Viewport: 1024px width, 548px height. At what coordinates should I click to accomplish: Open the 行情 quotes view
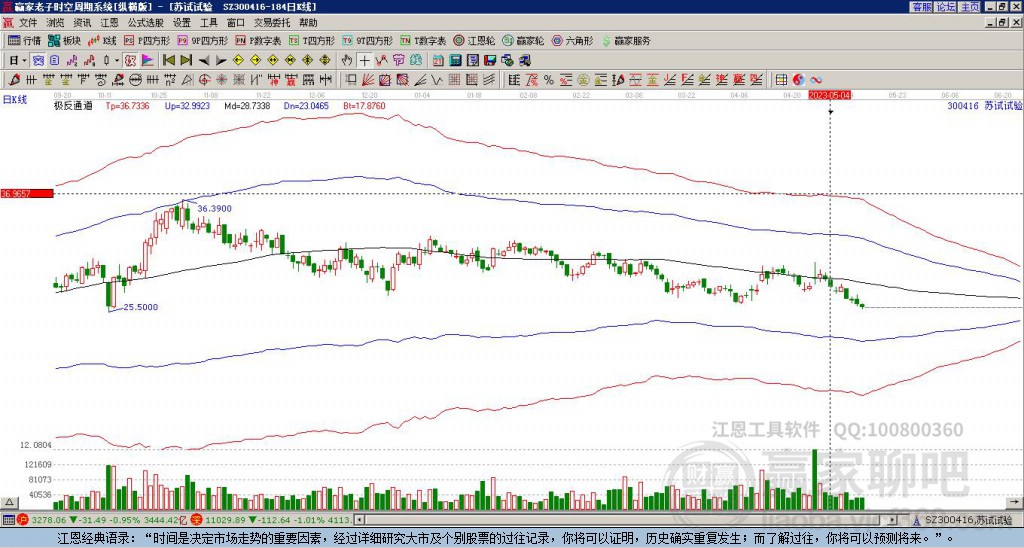25,40
